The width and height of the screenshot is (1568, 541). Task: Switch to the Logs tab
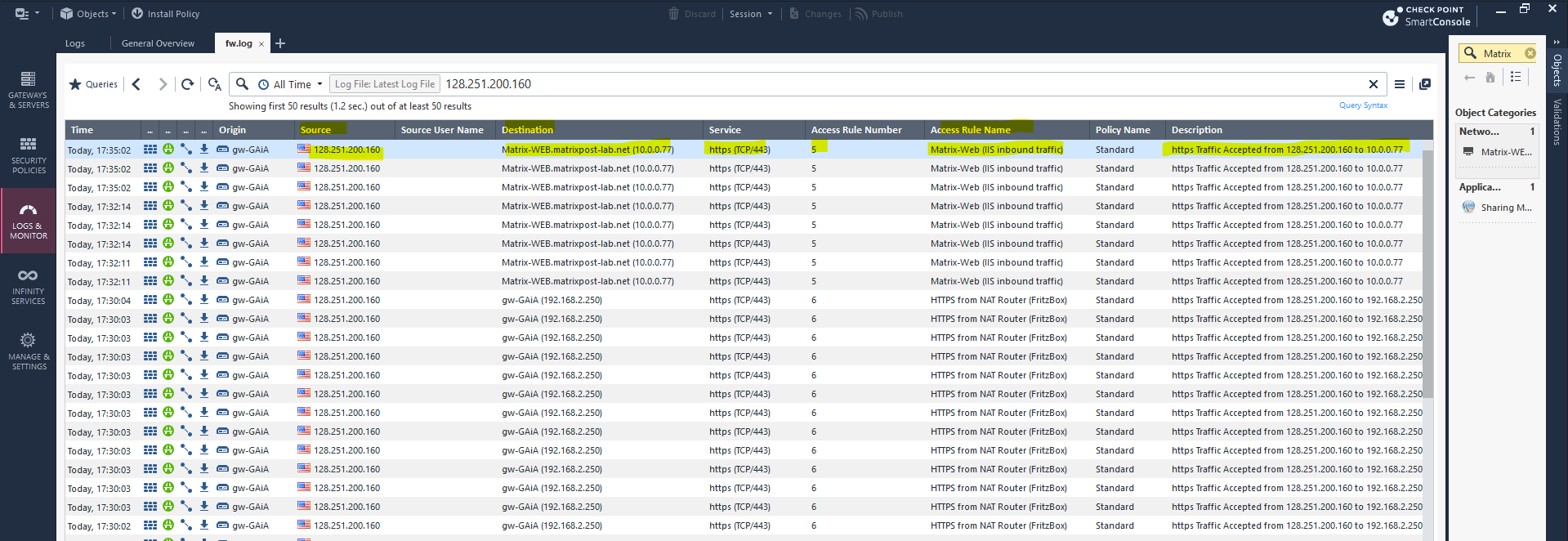75,43
